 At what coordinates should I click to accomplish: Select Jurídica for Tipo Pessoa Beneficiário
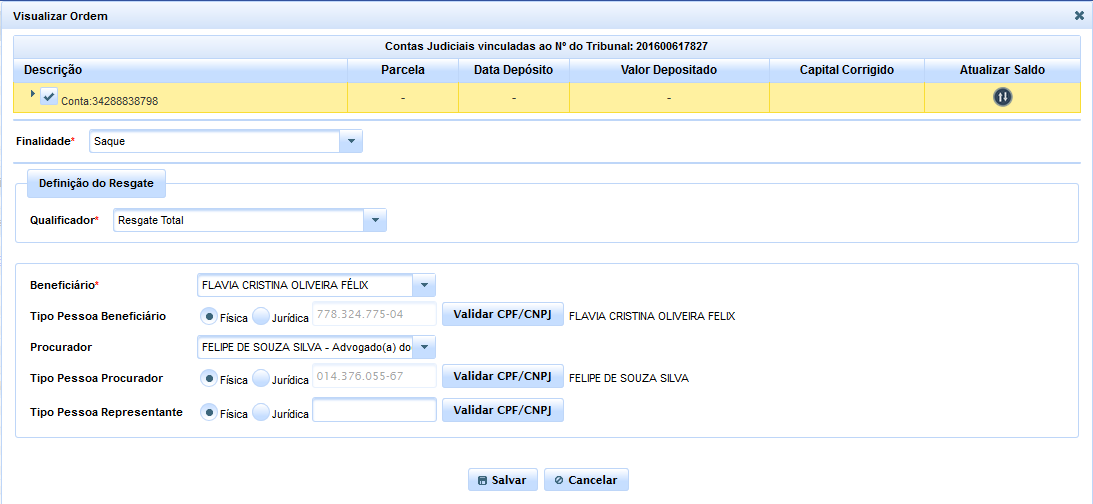click(x=261, y=316)
